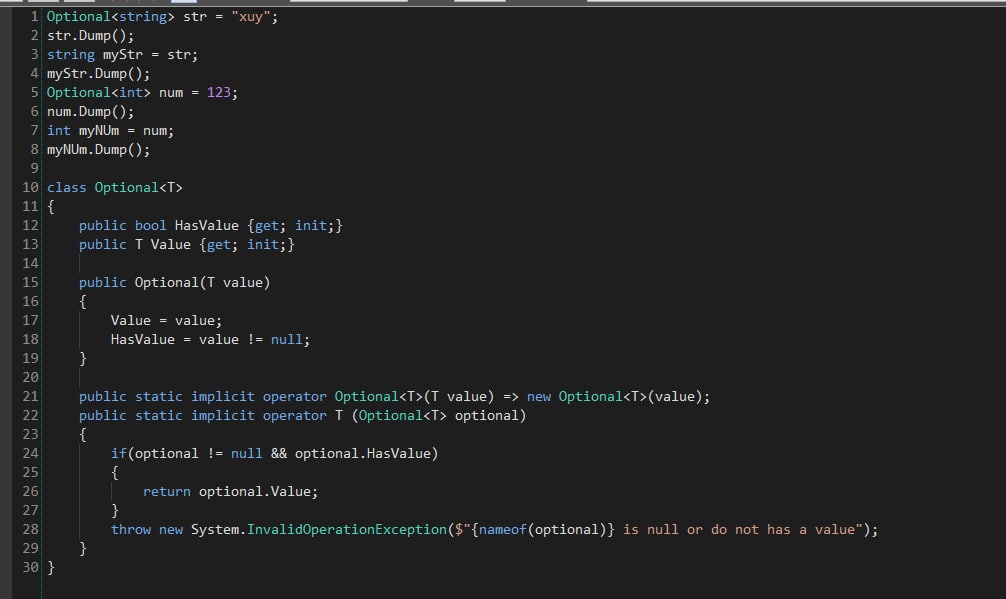This screenshot has height=599, width=1006.
Task: Click line number 20 in the gutter
Action: coord(30,377)
